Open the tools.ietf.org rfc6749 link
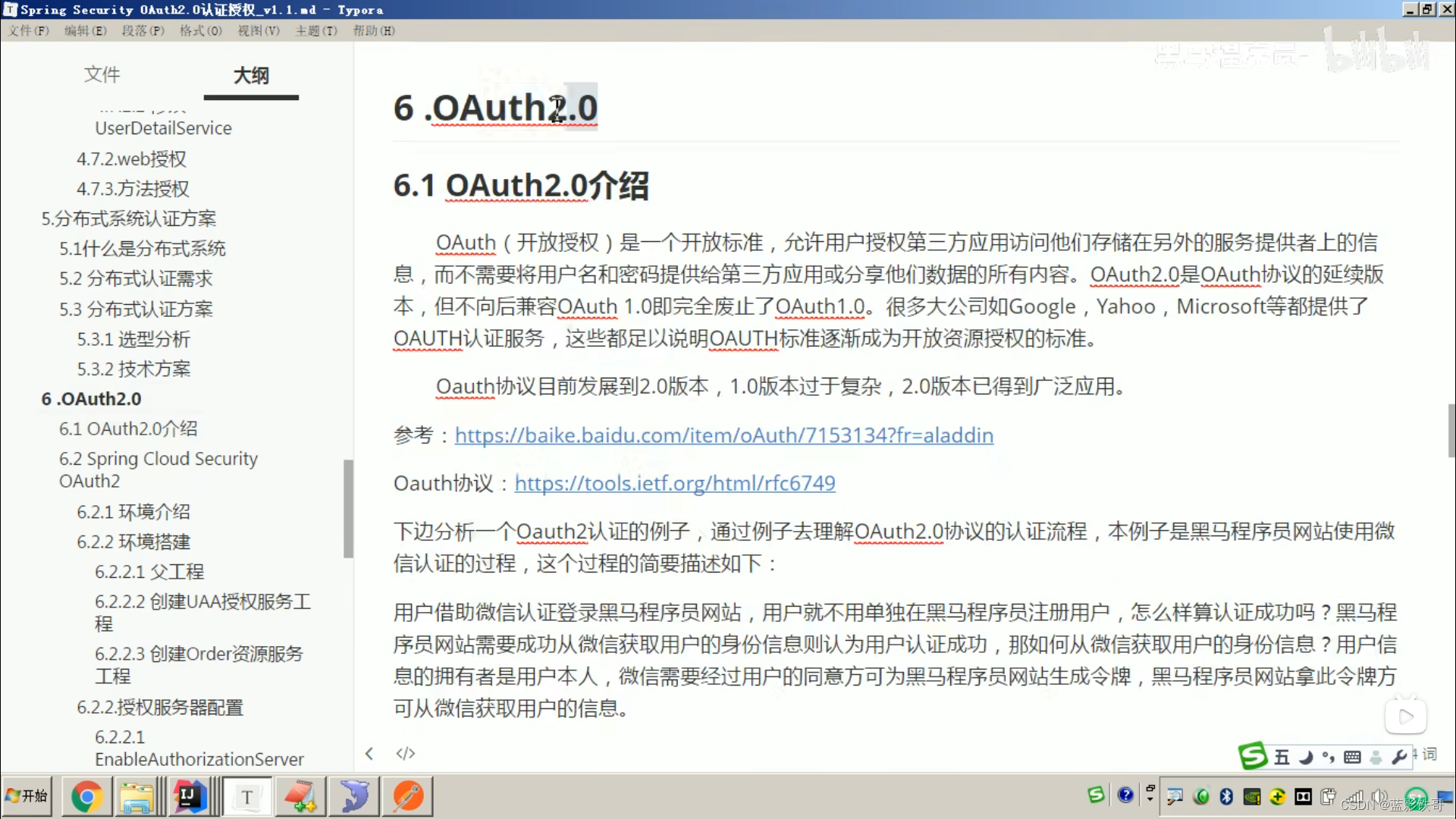Screen dimensions: 1456x819 click(x=675, y=483)
